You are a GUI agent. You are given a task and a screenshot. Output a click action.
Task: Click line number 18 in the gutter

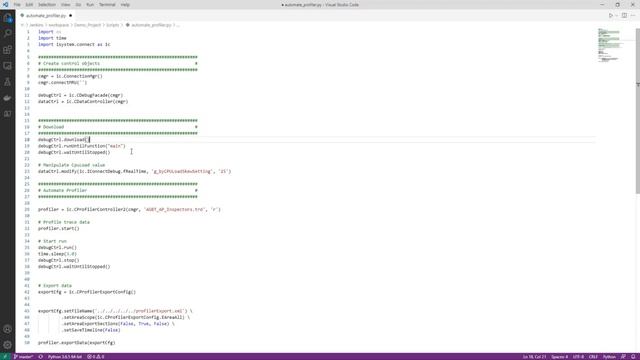(27, 140)
